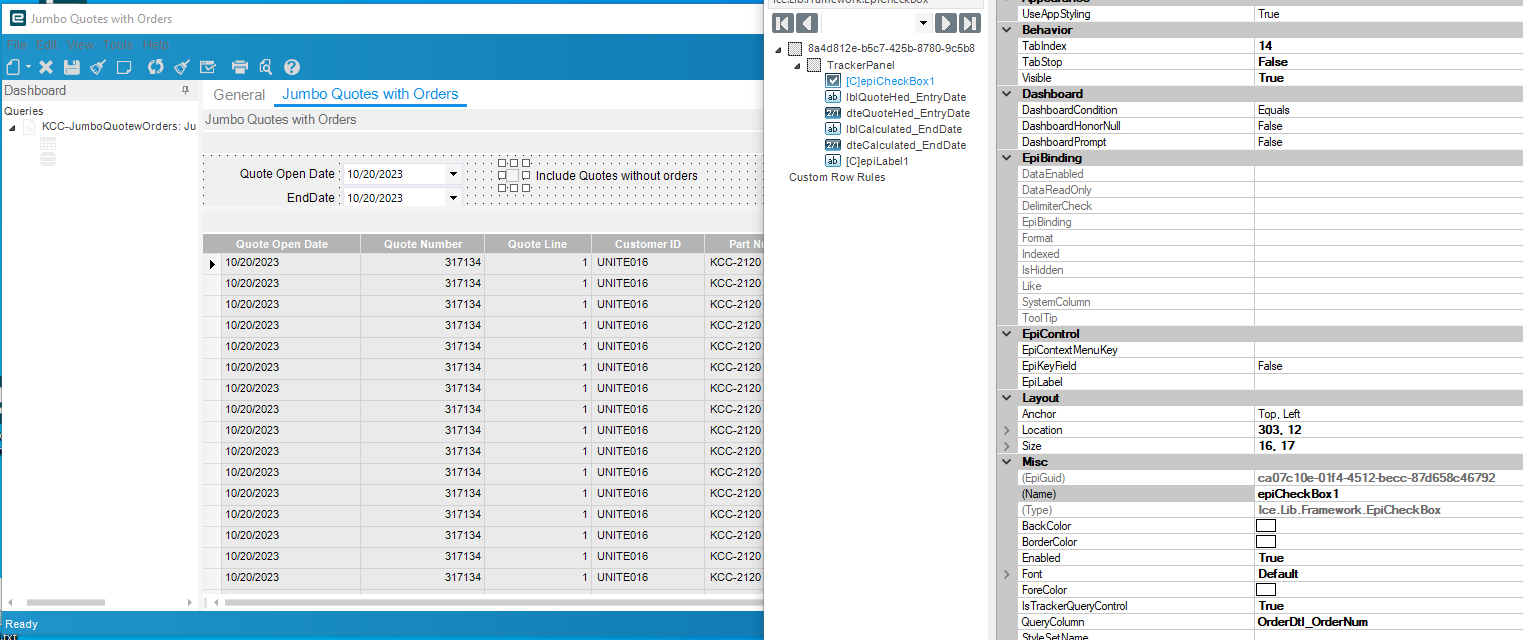The width and height of the screenshot is (1523, 640).
Task: Click the BorderColor color swatch
Action: coord(1266,542)
